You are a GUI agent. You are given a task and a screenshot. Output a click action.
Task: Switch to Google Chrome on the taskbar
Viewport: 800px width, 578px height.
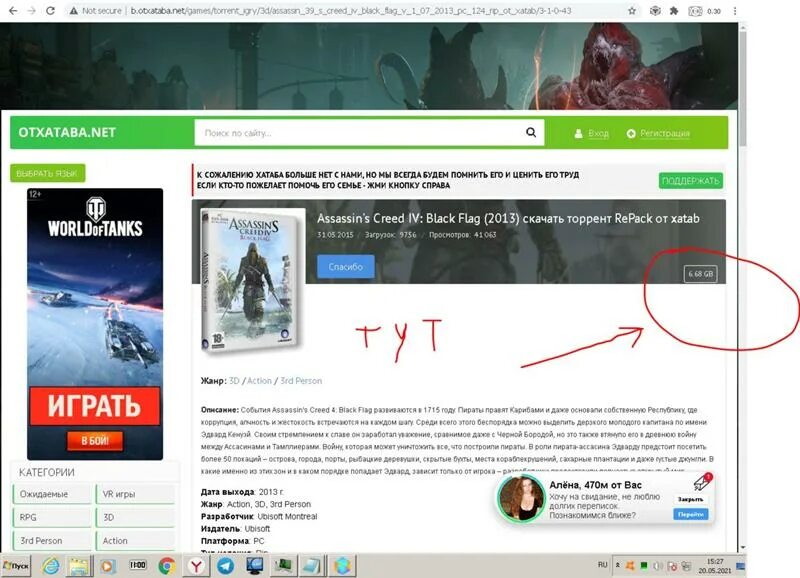pos(167,566)
